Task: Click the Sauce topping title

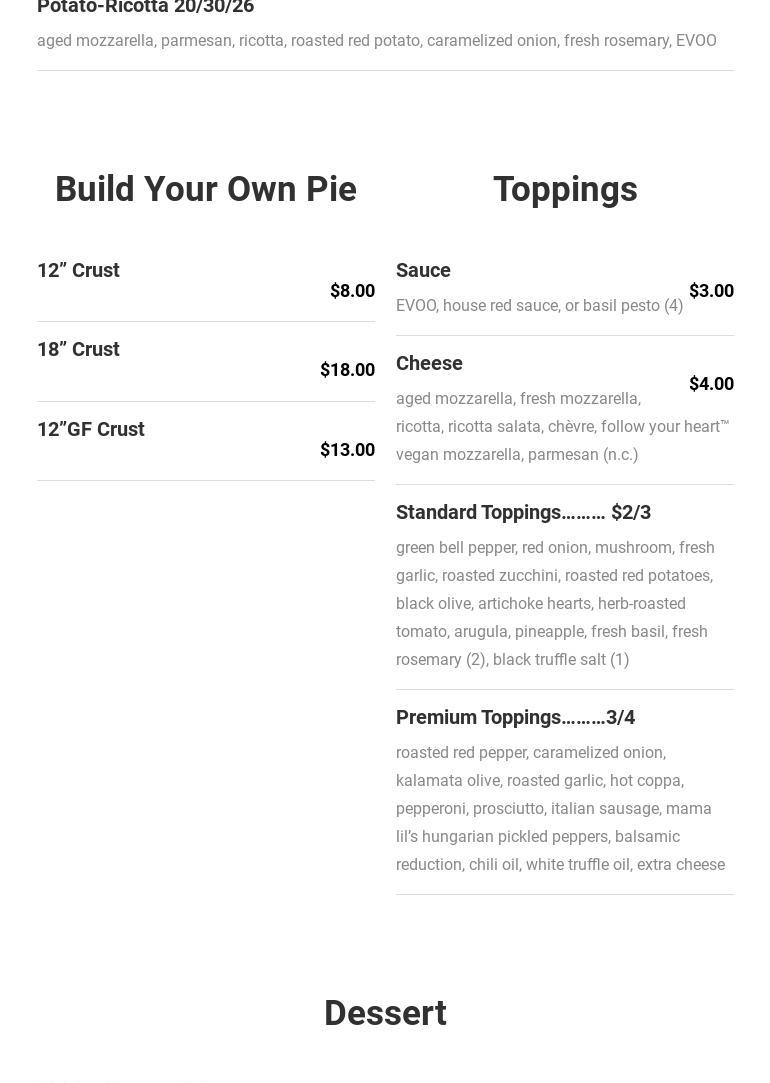Action: pos(423,270)
